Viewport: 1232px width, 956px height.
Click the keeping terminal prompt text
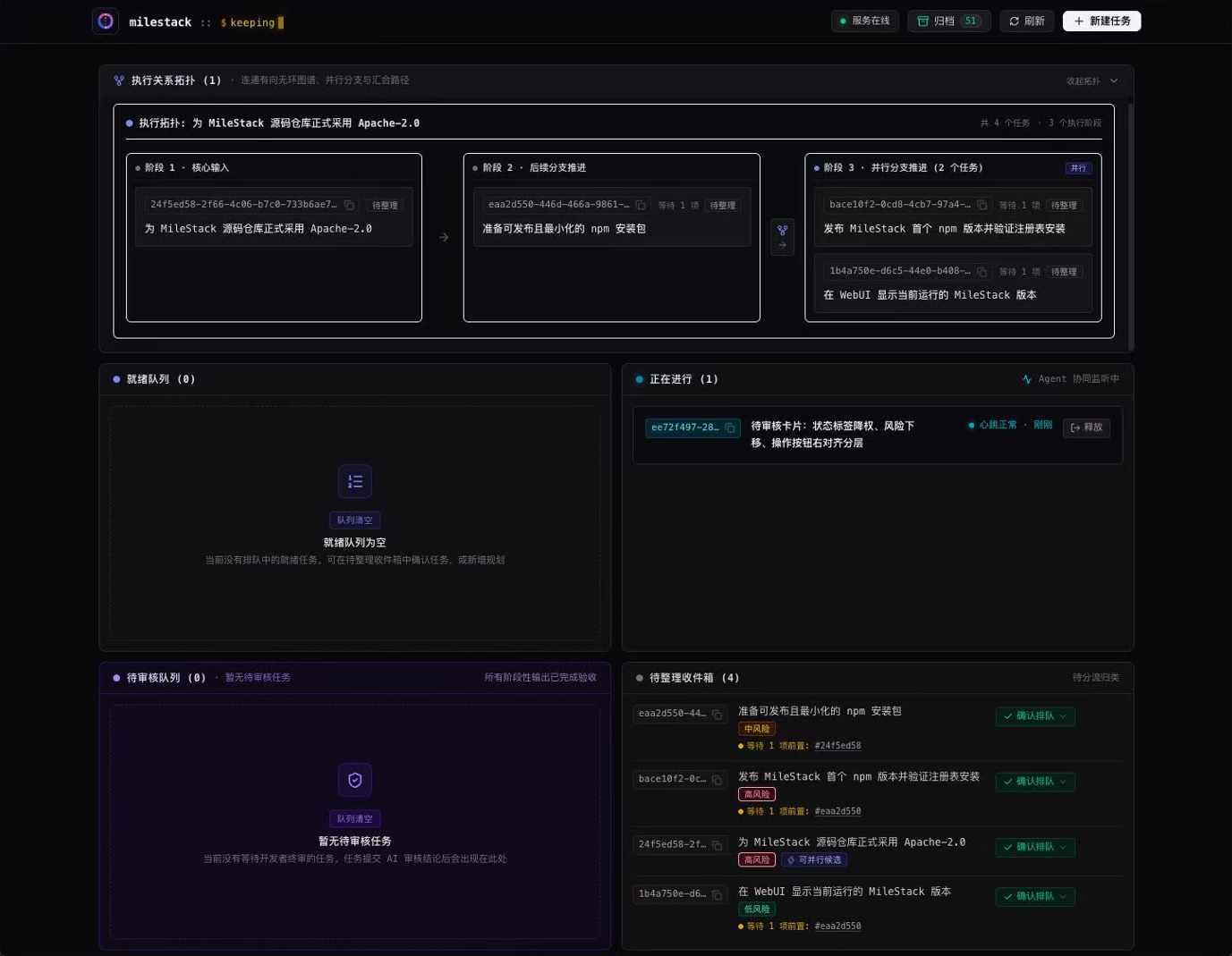[252, 22]
